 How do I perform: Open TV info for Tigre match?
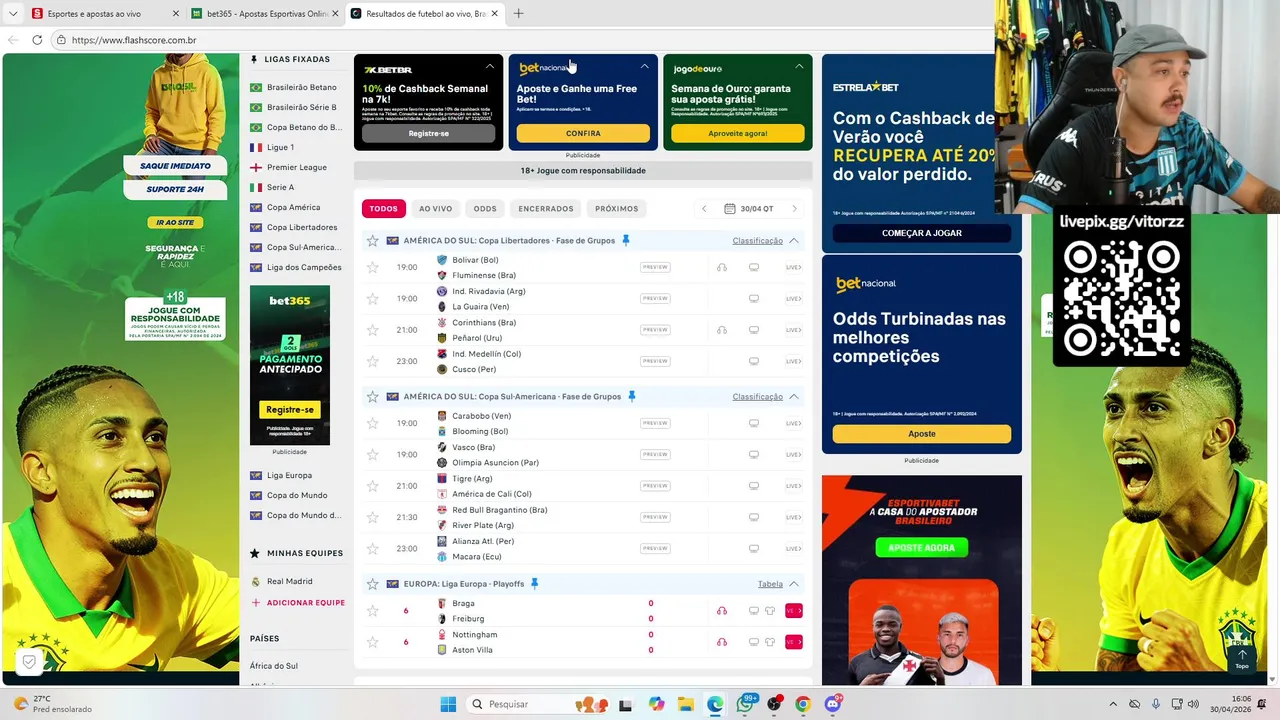pos(754,486)
